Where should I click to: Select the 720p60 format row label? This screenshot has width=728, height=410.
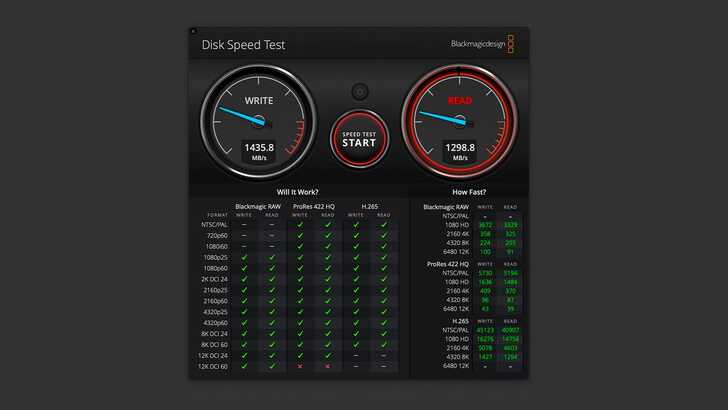(x=217, y=235)
